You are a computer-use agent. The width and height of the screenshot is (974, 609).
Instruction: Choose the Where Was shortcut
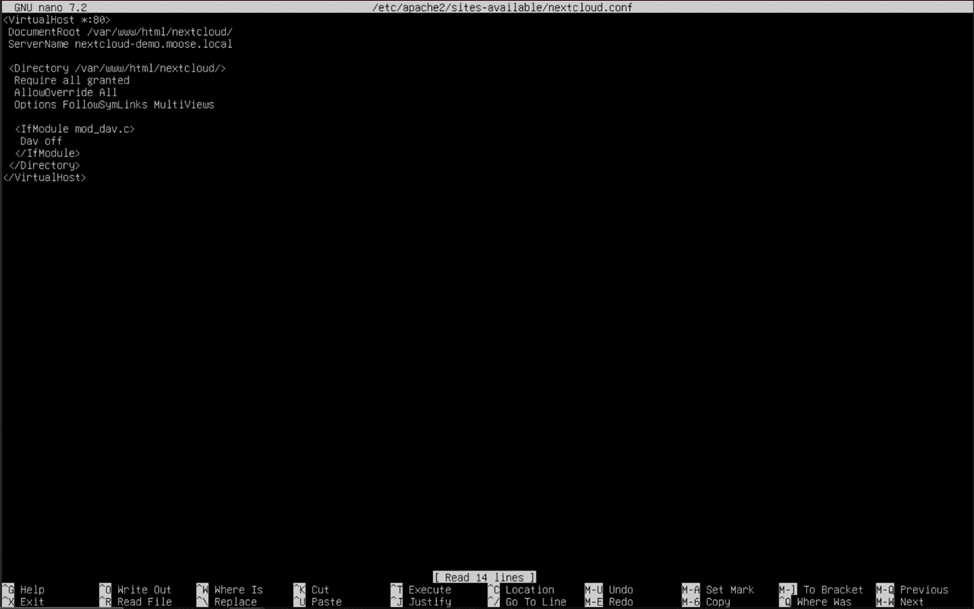click(816, 602)
